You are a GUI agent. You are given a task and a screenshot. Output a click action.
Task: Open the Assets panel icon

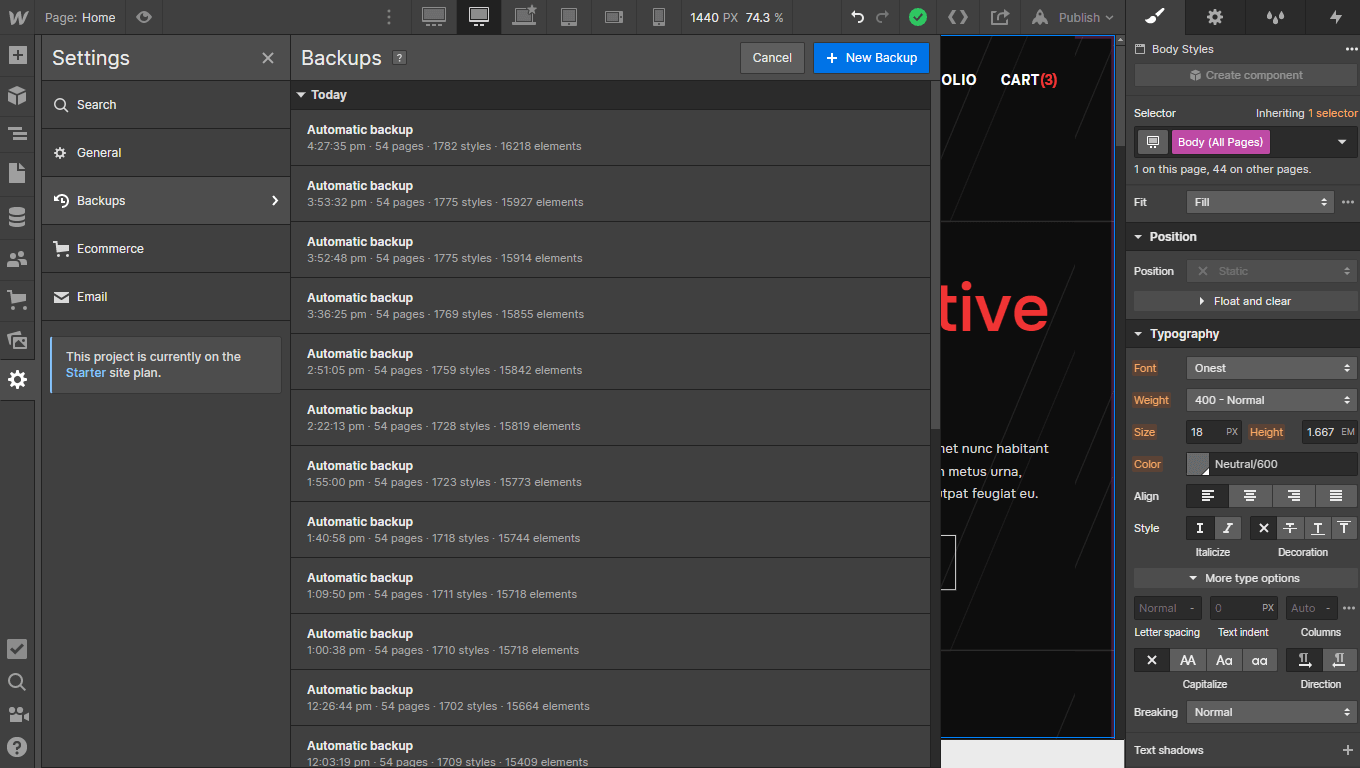pyautogui.click(x=17, y=340)
